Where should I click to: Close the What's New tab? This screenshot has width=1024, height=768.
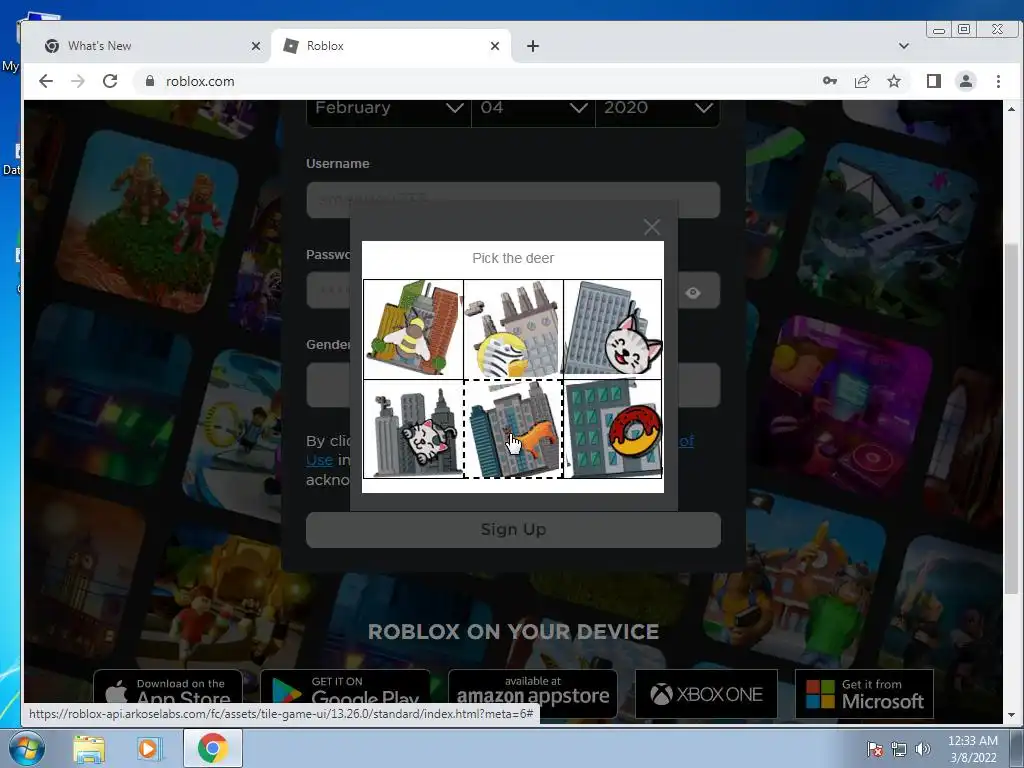[x=256, y=46]
